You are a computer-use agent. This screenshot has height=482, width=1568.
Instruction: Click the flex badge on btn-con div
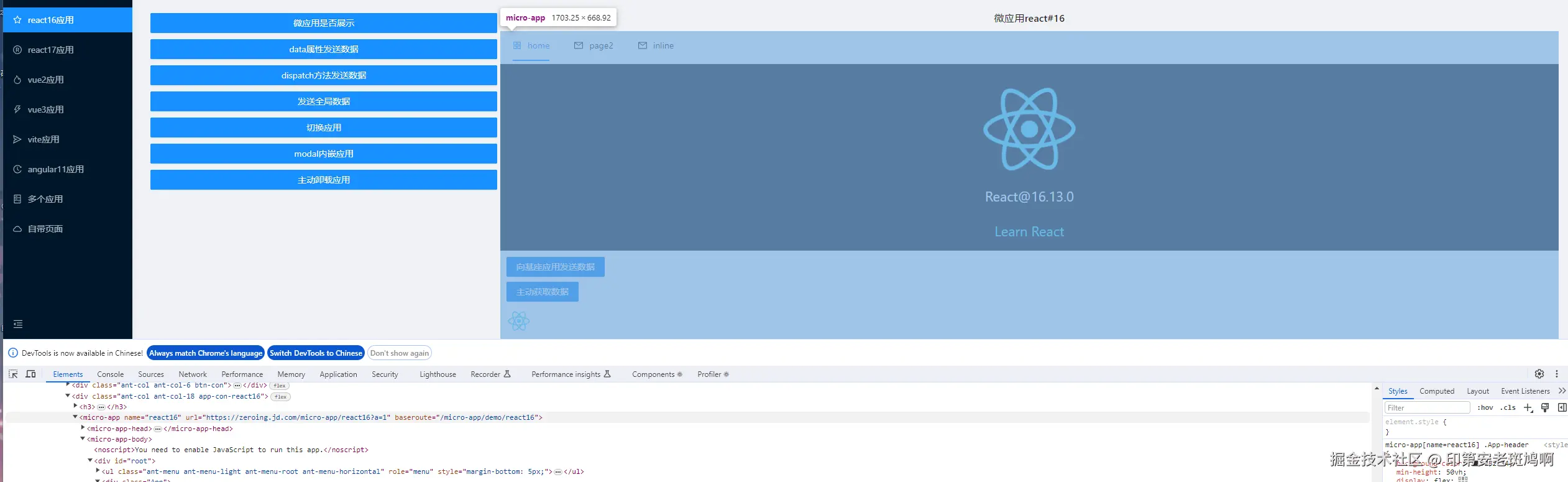pos(280,386)
